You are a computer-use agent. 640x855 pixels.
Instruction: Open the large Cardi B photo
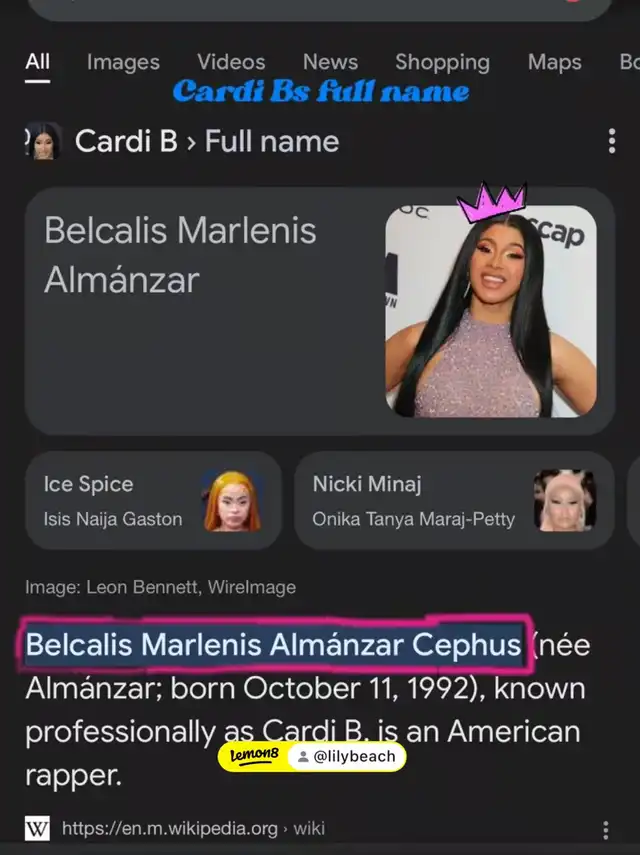click(491, 311)
